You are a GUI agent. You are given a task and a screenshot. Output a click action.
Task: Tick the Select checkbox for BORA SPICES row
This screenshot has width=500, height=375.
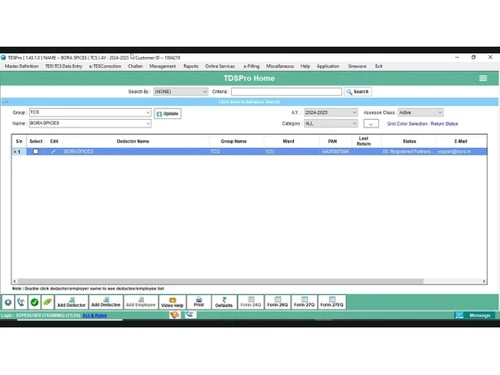pos(35,152)
